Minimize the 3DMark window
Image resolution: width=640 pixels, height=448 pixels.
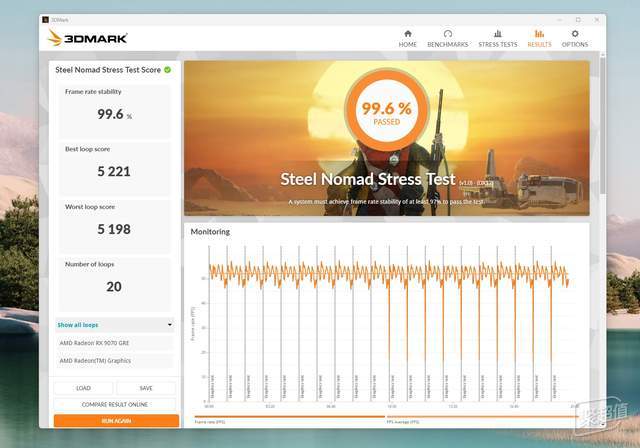(x=560, y=20)
